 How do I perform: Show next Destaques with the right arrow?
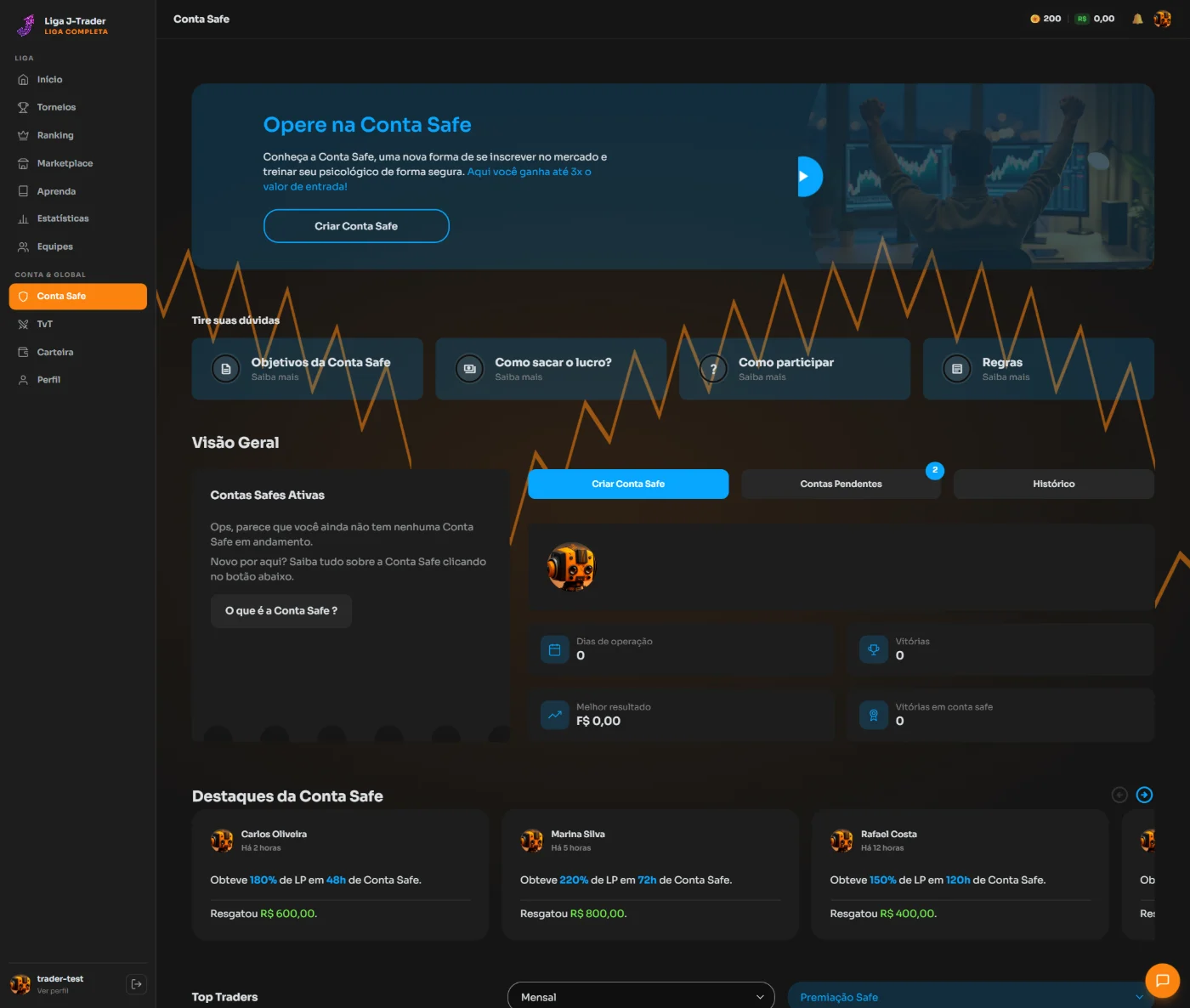tap(1144, 795)
